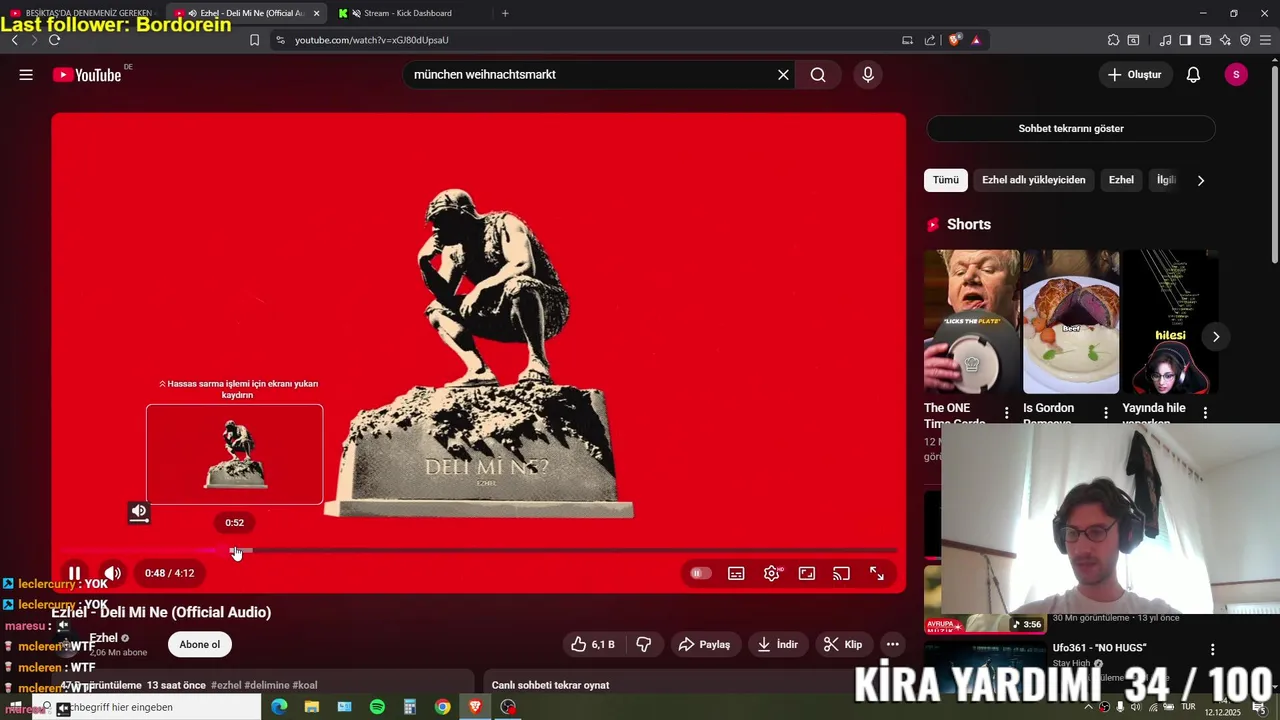Clear the search text with the X icon
Screen dimensions: 1280x720
point(783,75)
